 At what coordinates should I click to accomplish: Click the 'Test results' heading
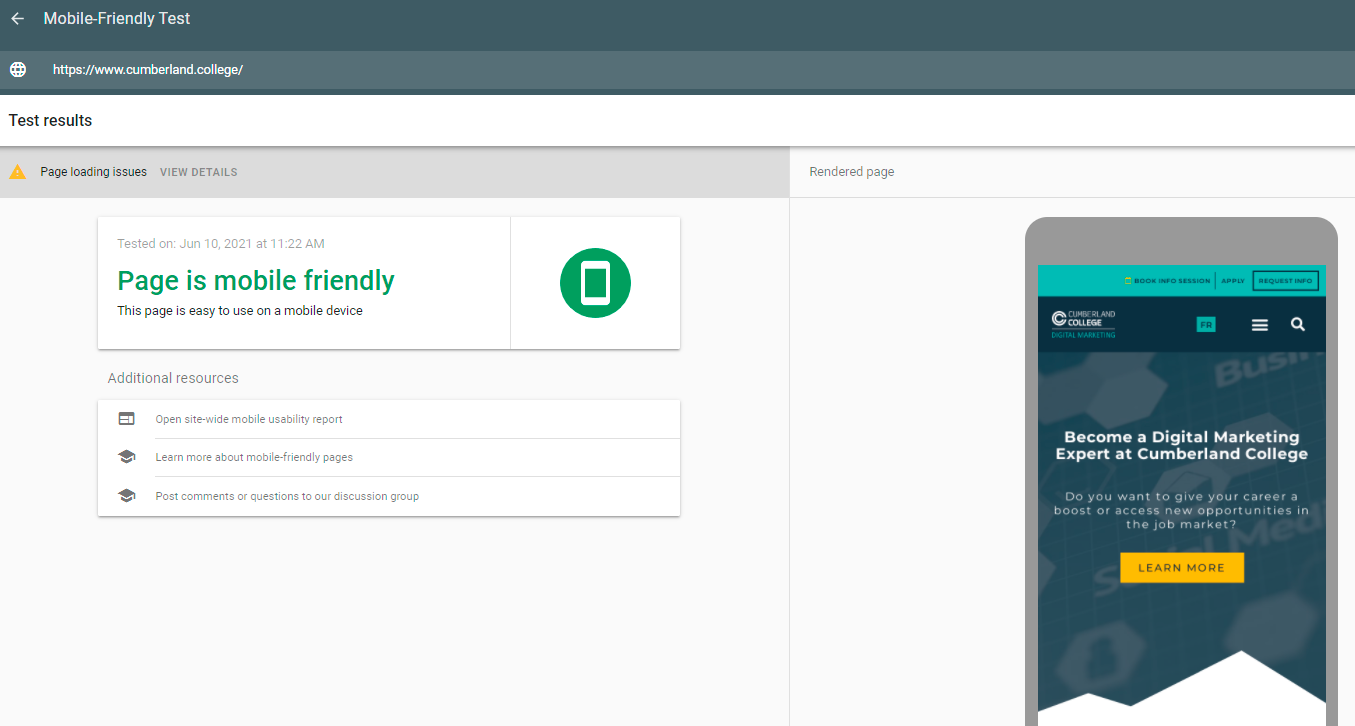[50, 121]
